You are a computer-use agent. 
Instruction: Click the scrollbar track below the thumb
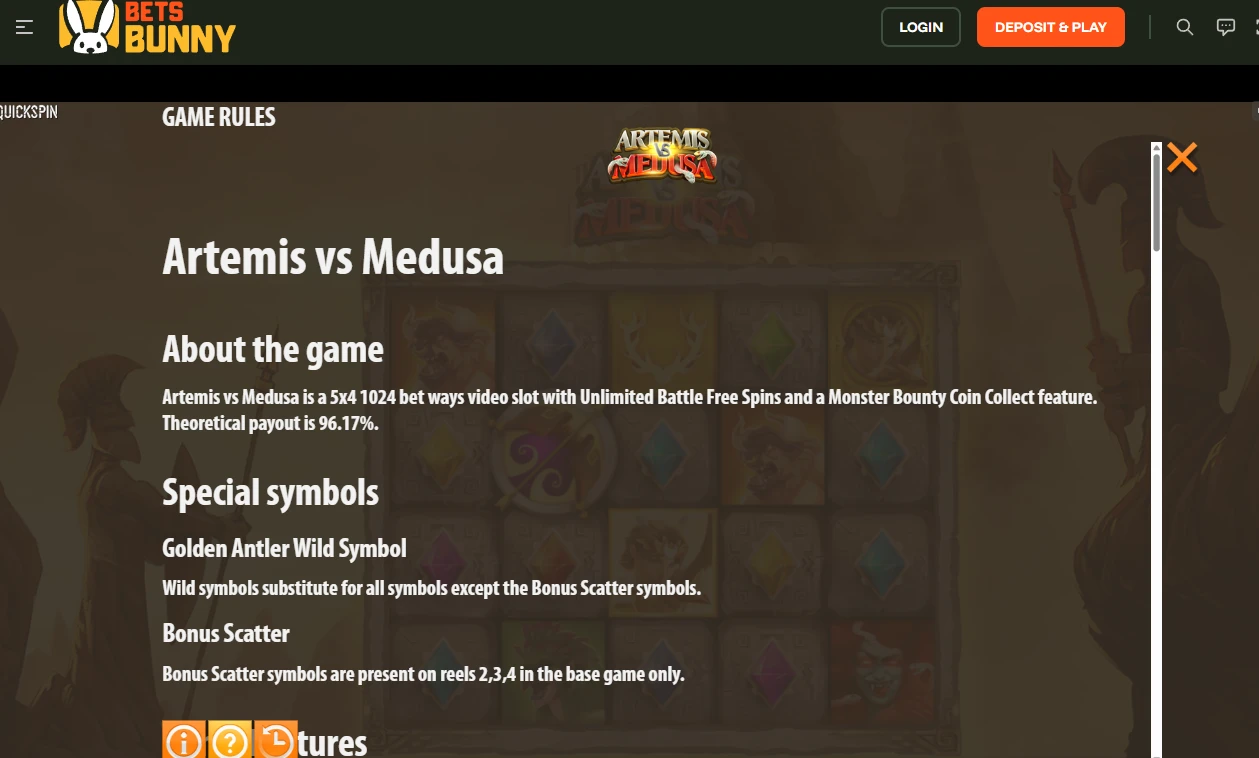point(1157,500)
